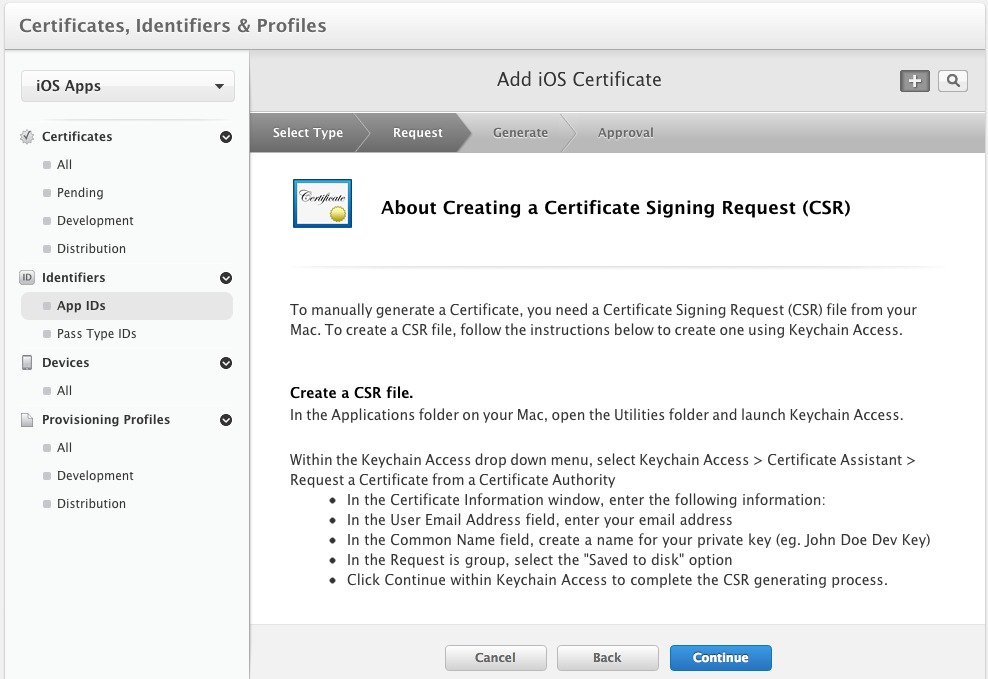Open Pending certificates in the sidebar
988x679 pixels.
80,193
